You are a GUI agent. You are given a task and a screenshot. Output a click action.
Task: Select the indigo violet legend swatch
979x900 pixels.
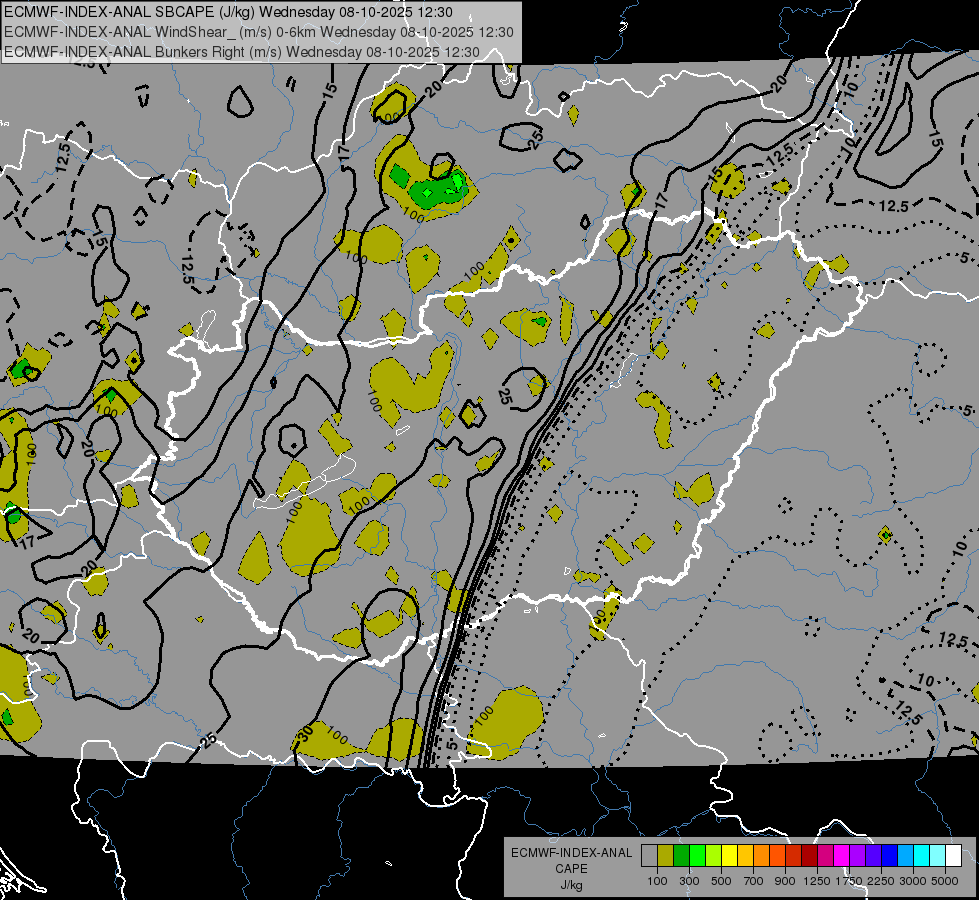(873, 856)
